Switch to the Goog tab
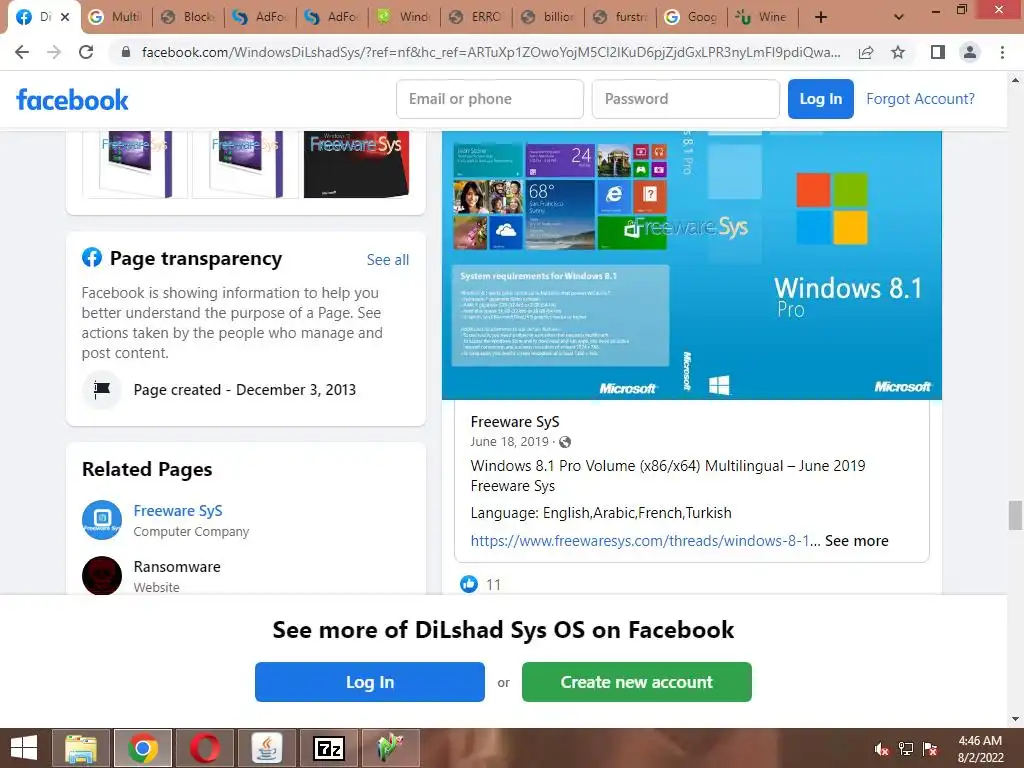Viewport: 1024px width, 768px height. (x=691, y=17)
